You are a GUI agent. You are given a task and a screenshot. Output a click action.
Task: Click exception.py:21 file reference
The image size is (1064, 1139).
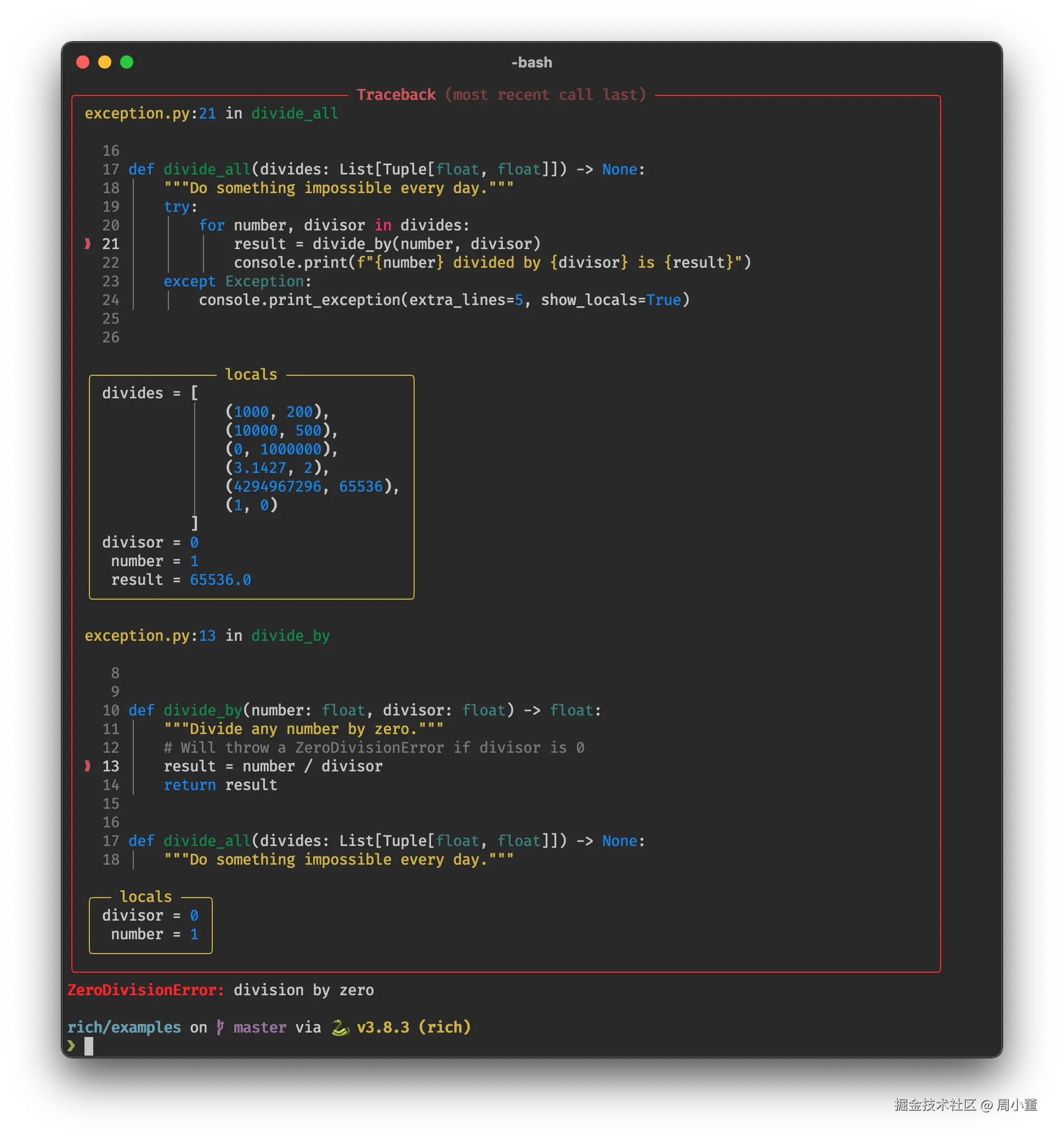[x=150, y=114]
